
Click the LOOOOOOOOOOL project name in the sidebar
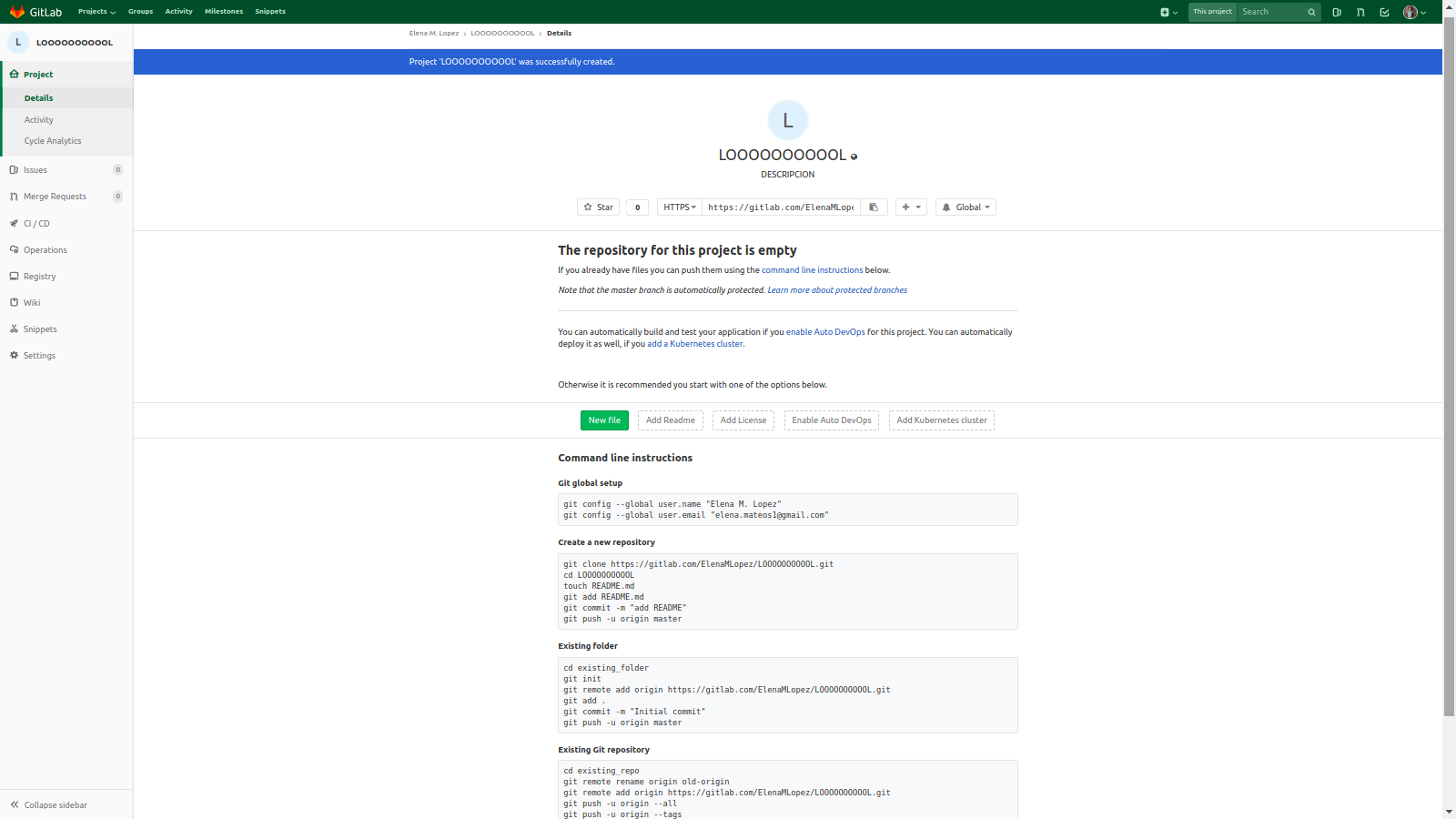75,43
